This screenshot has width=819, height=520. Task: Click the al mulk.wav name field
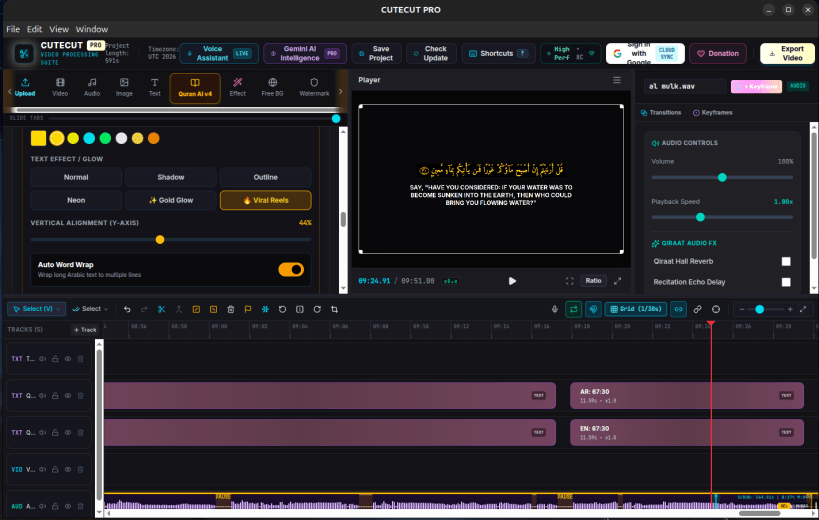click(x=685, y=86)
